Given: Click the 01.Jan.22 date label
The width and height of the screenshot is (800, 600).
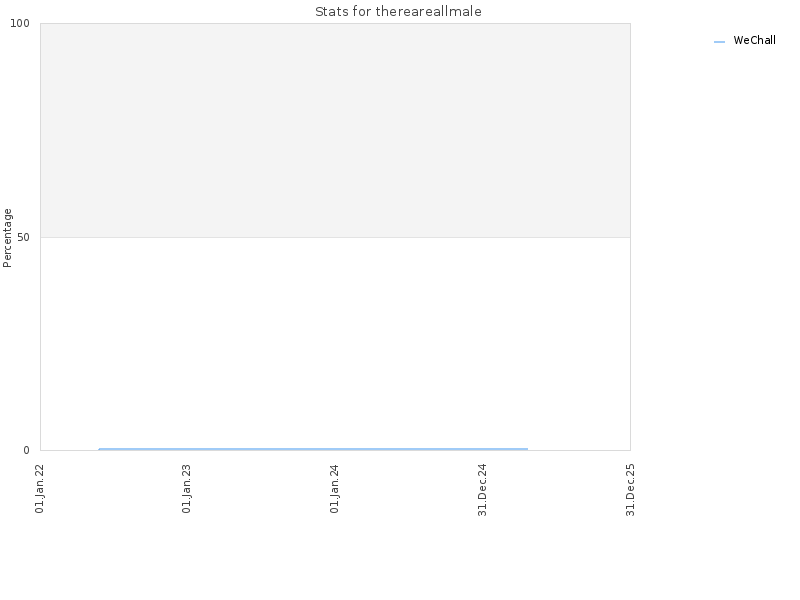Looking at the screenshot, I should click(40, 489).
